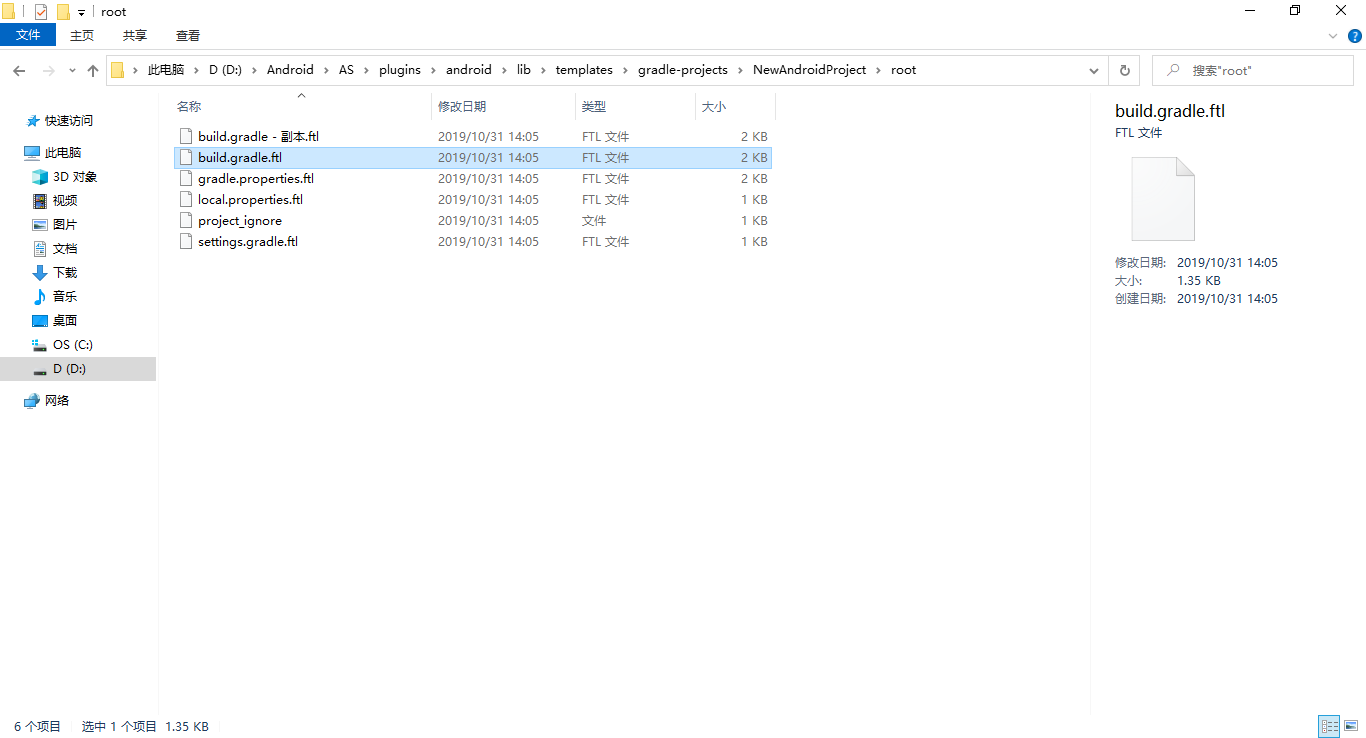This screenshot has width=1366, height=738.
Task: Select file local.properties.ftl
Action: 473,200
